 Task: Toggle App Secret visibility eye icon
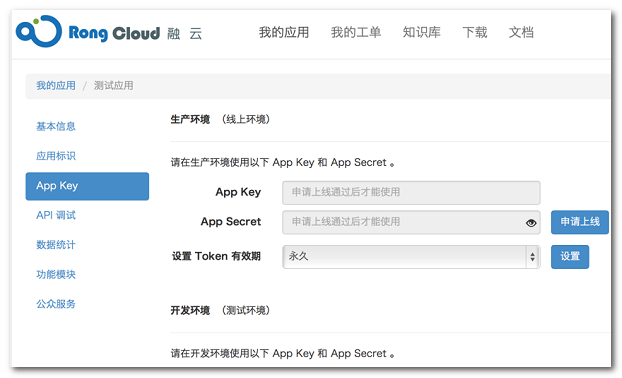(531, 223)
